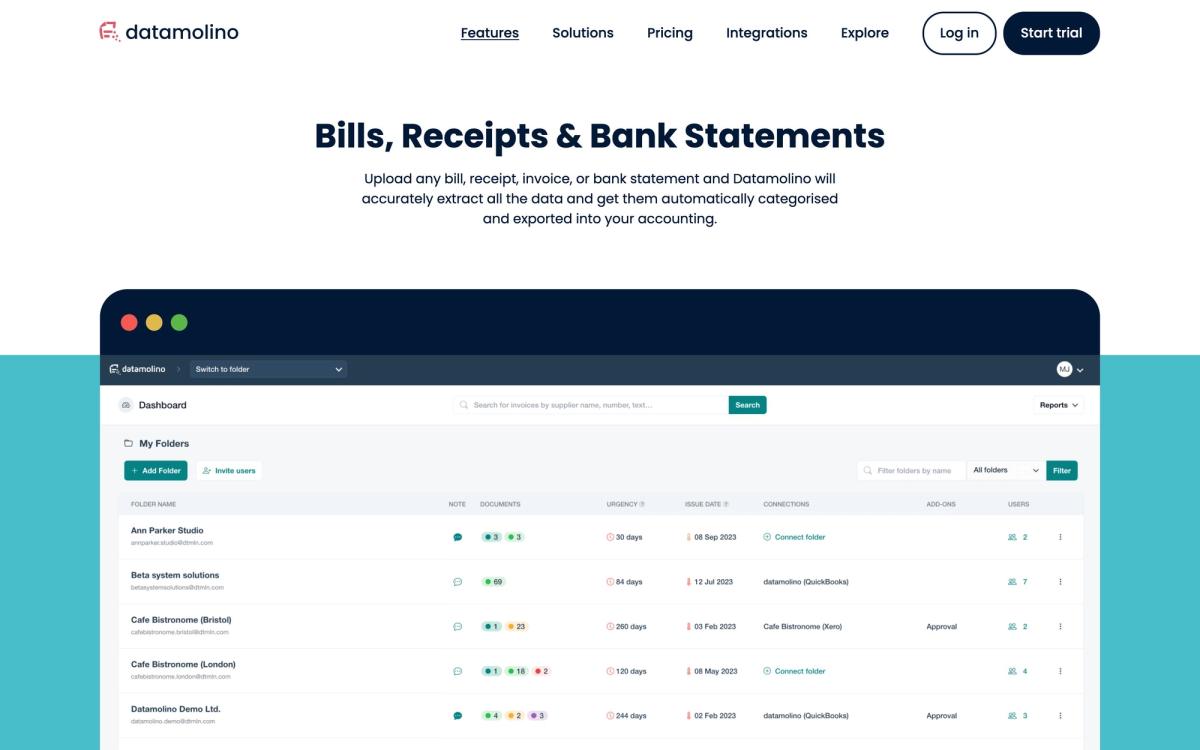Click the users icon in Cafe Bistronome (Bristol) row
Screen dimensions: 1200x750
[1012, 627]
